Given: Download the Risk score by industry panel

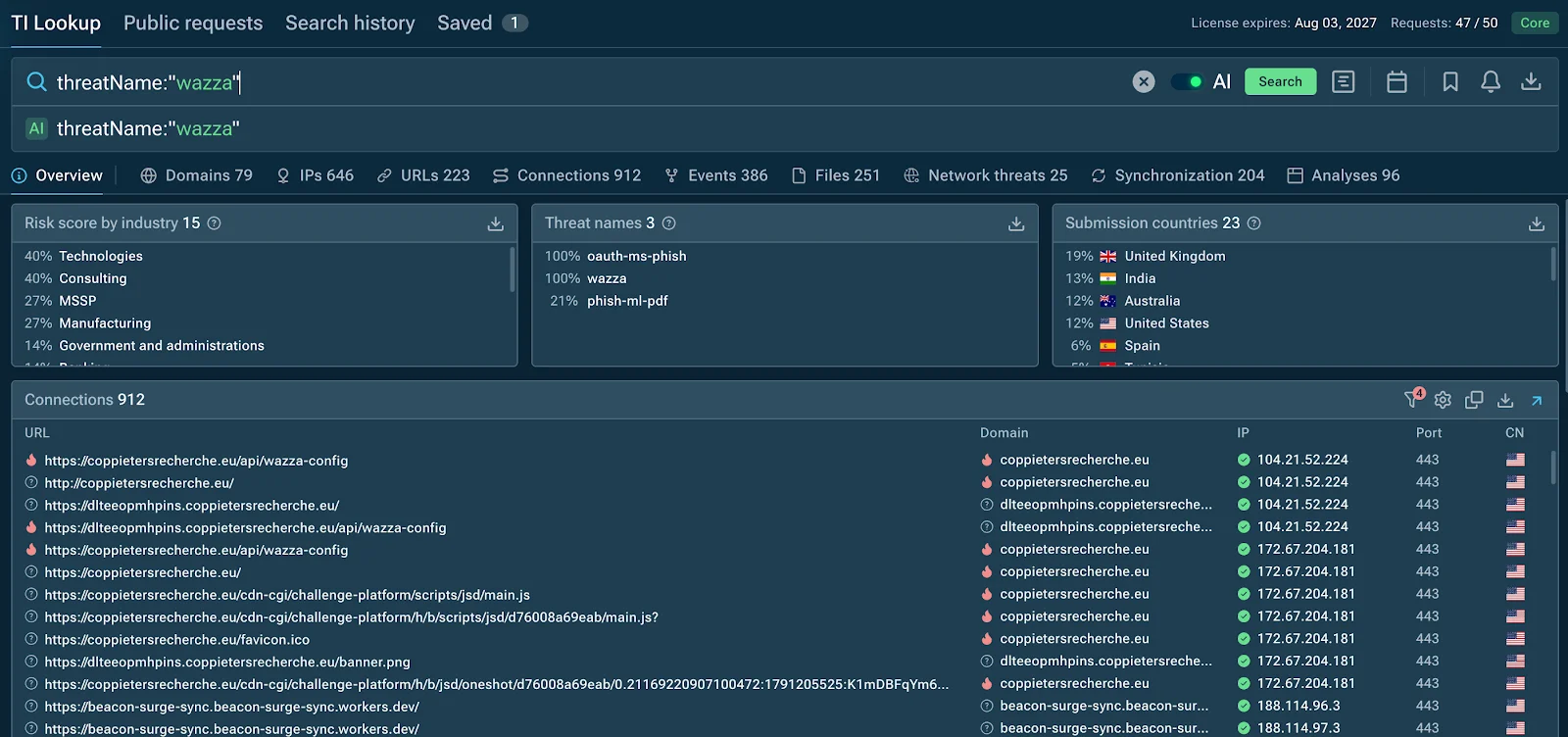Looking at the screenshot, I should tap(496, 223).
